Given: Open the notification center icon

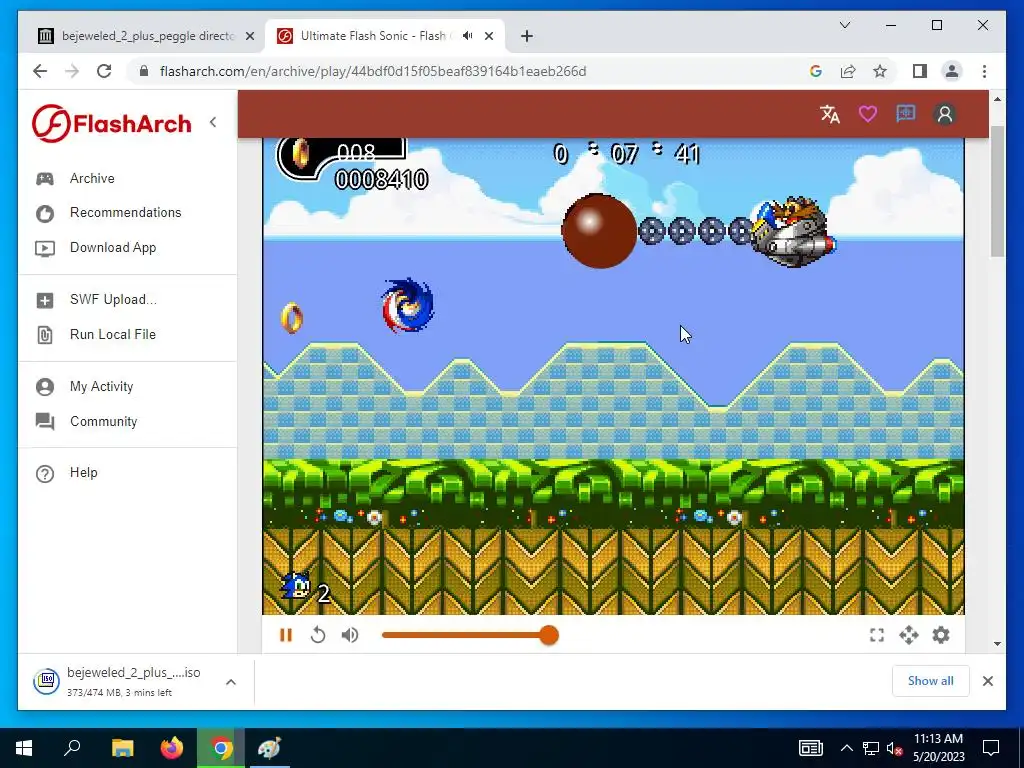Looking at the screenshot, I should 991,748.
